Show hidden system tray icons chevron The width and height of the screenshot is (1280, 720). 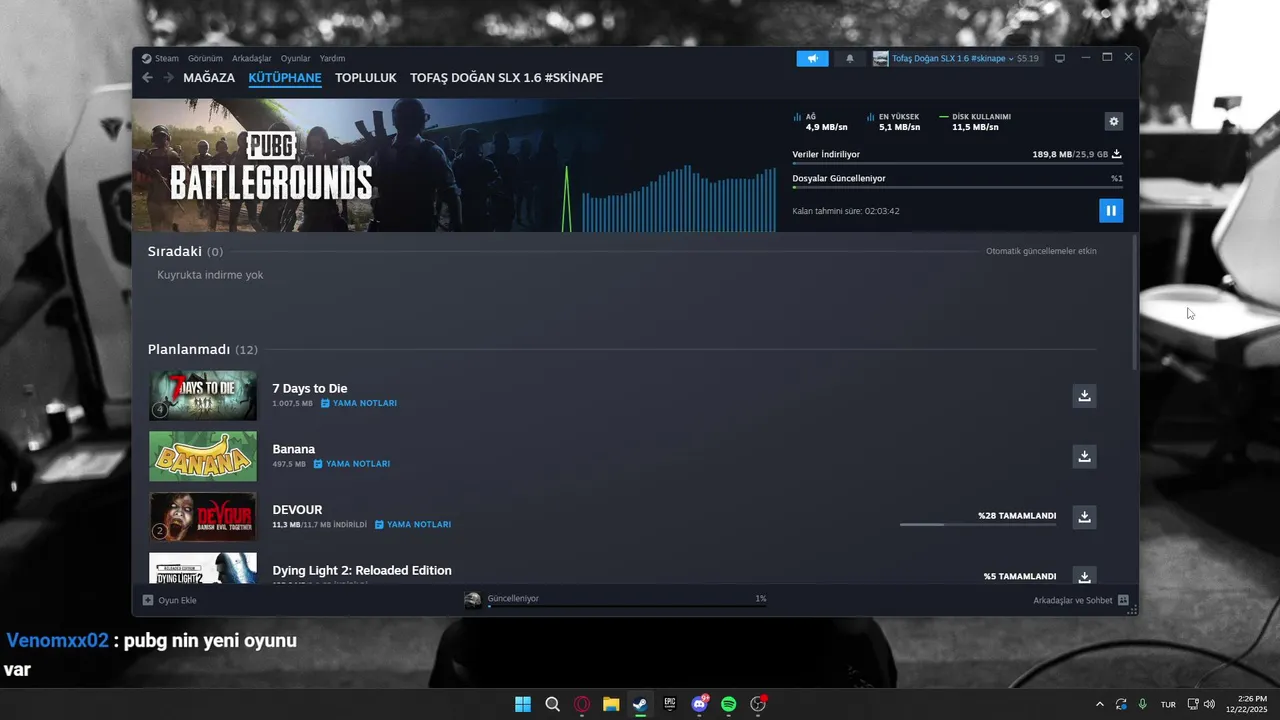point(1100,704)
